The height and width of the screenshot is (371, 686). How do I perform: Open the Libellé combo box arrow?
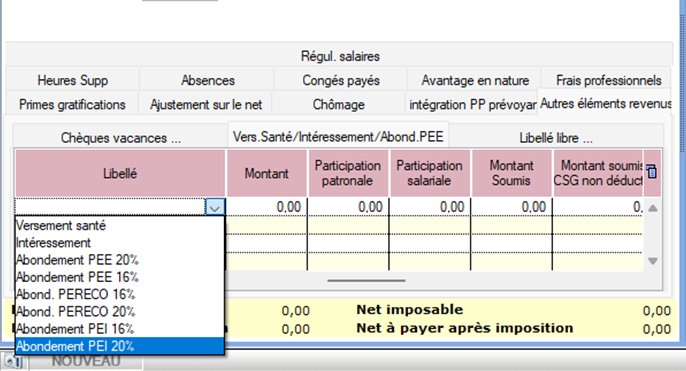coord(214,207)
